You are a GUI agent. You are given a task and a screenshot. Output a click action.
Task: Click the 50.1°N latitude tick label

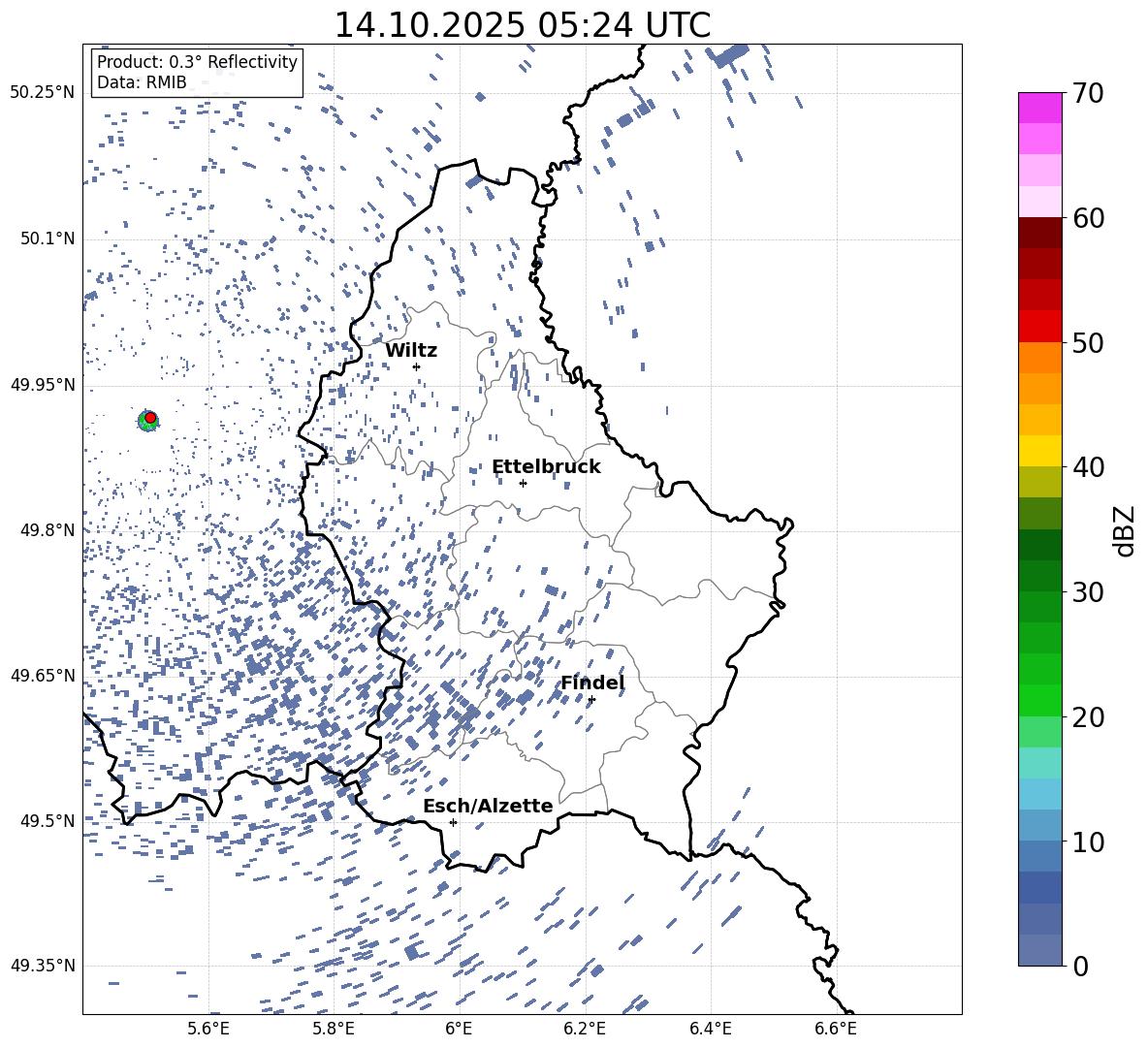point(48,239)
